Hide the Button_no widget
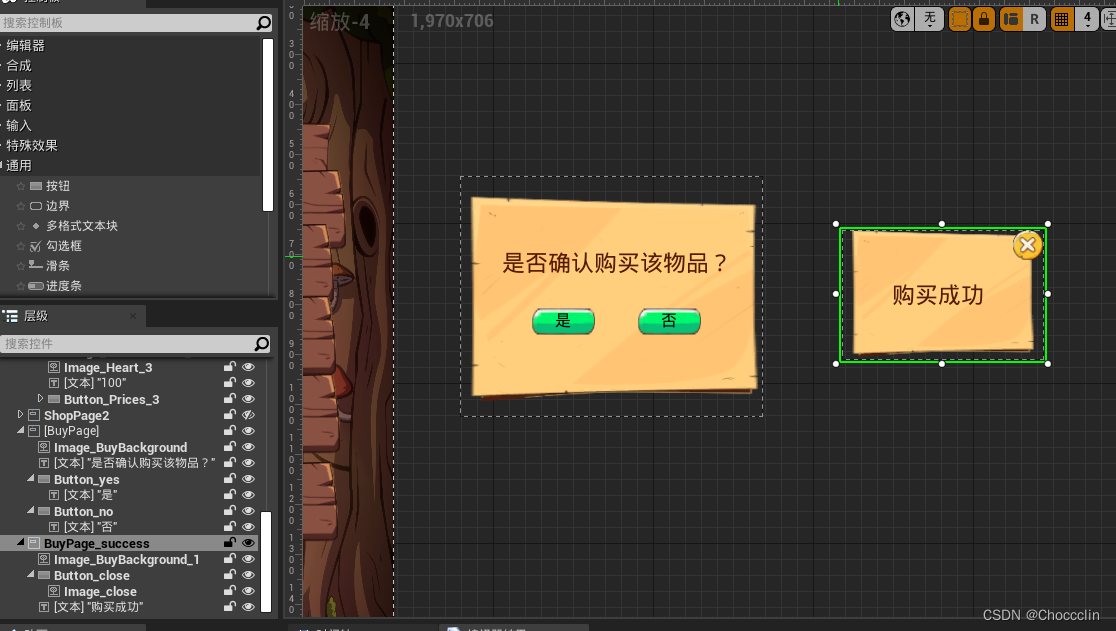This screenshot has height=631, width=1116. (248, 511)
